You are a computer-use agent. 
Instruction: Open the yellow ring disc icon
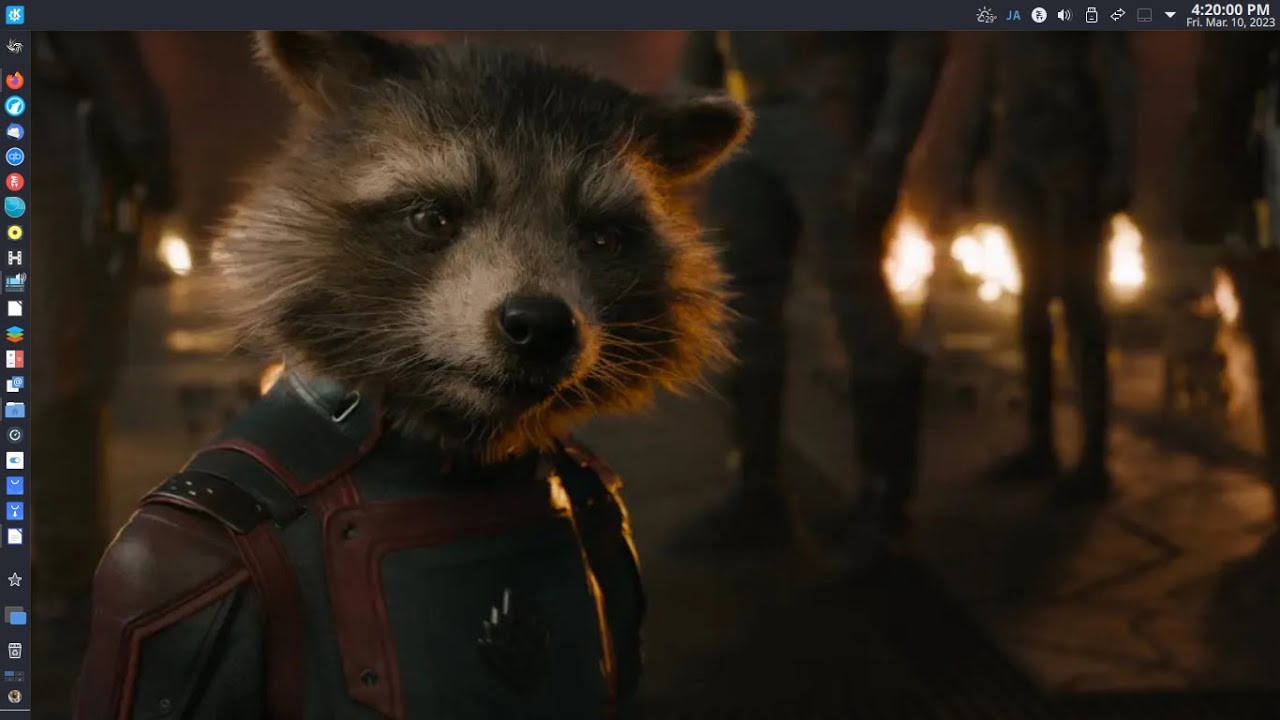pyautogui.click(x=15, y=233)
